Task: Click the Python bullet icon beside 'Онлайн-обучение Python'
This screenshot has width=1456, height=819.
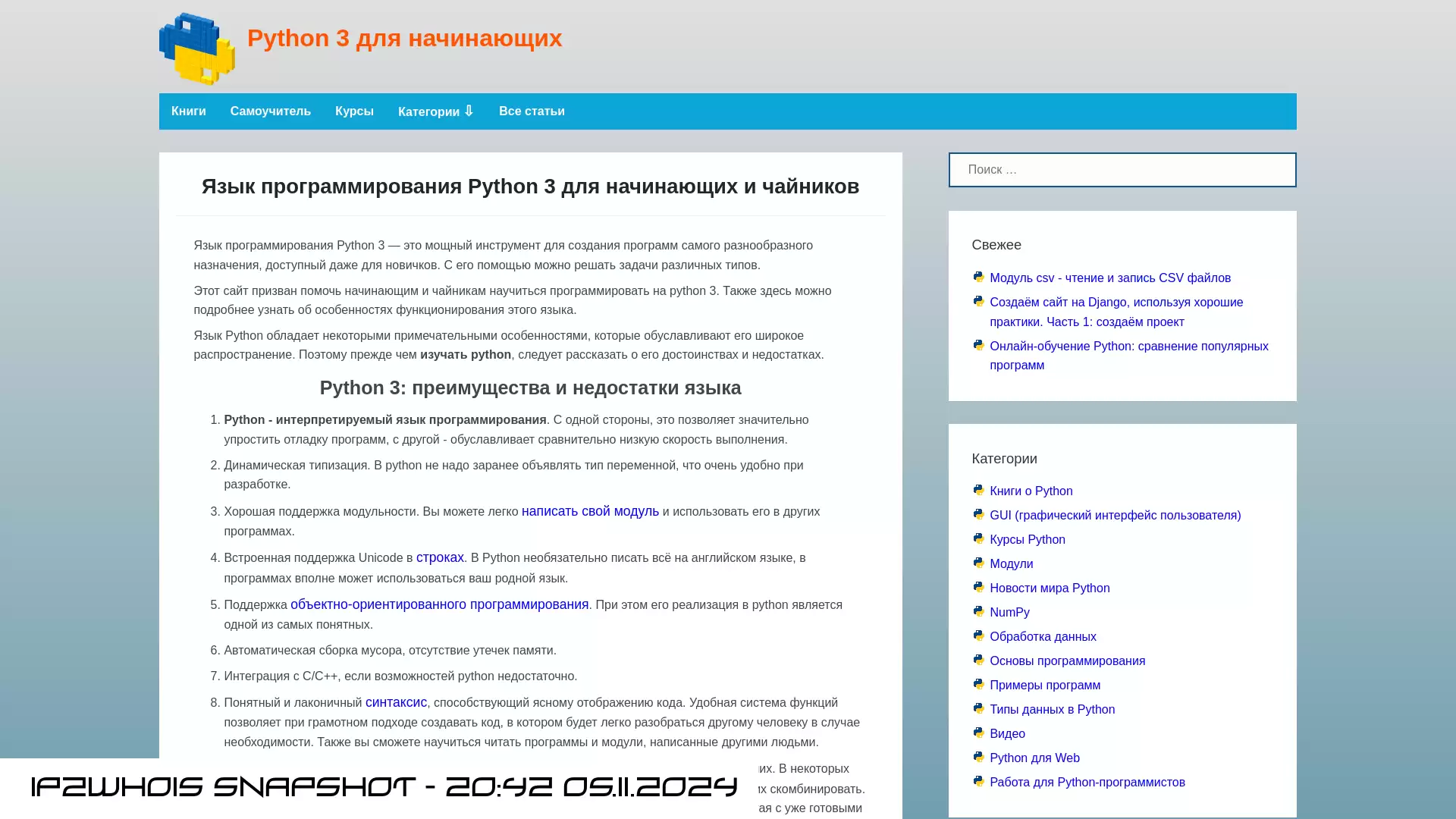Action: [x=978, y=345]
